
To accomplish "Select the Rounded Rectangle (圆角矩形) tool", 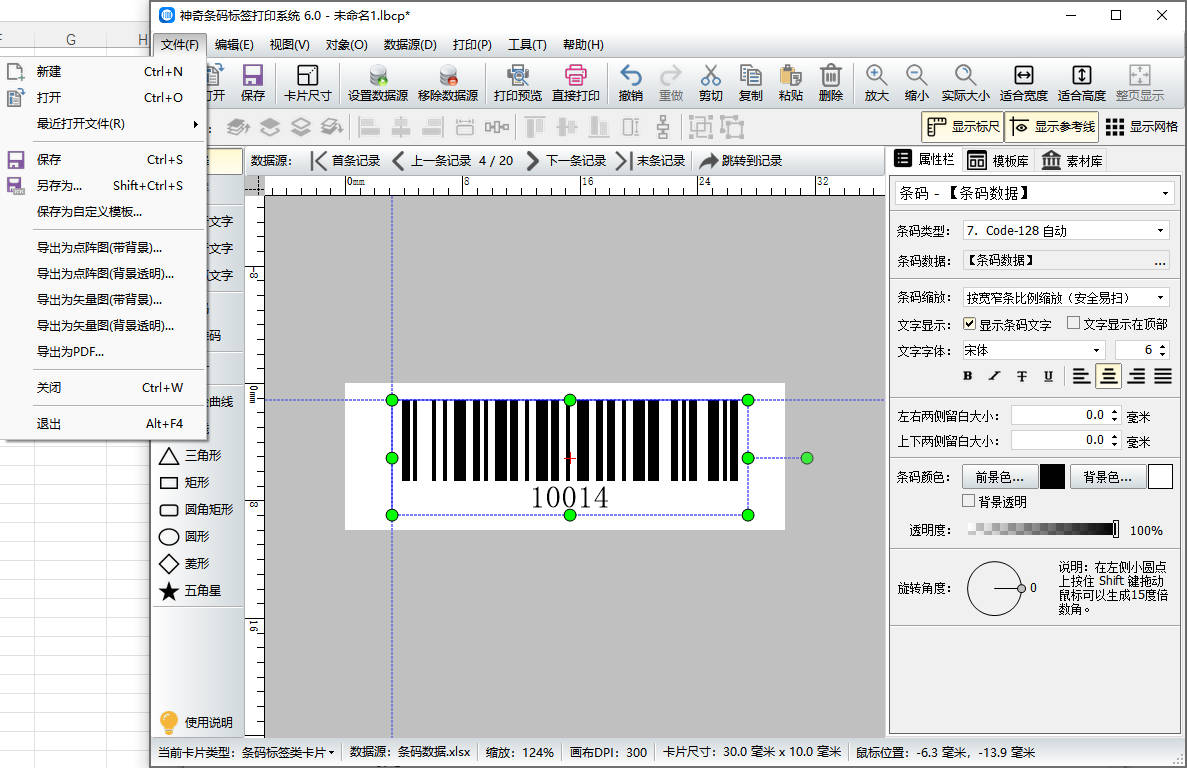I will [196, 510].
